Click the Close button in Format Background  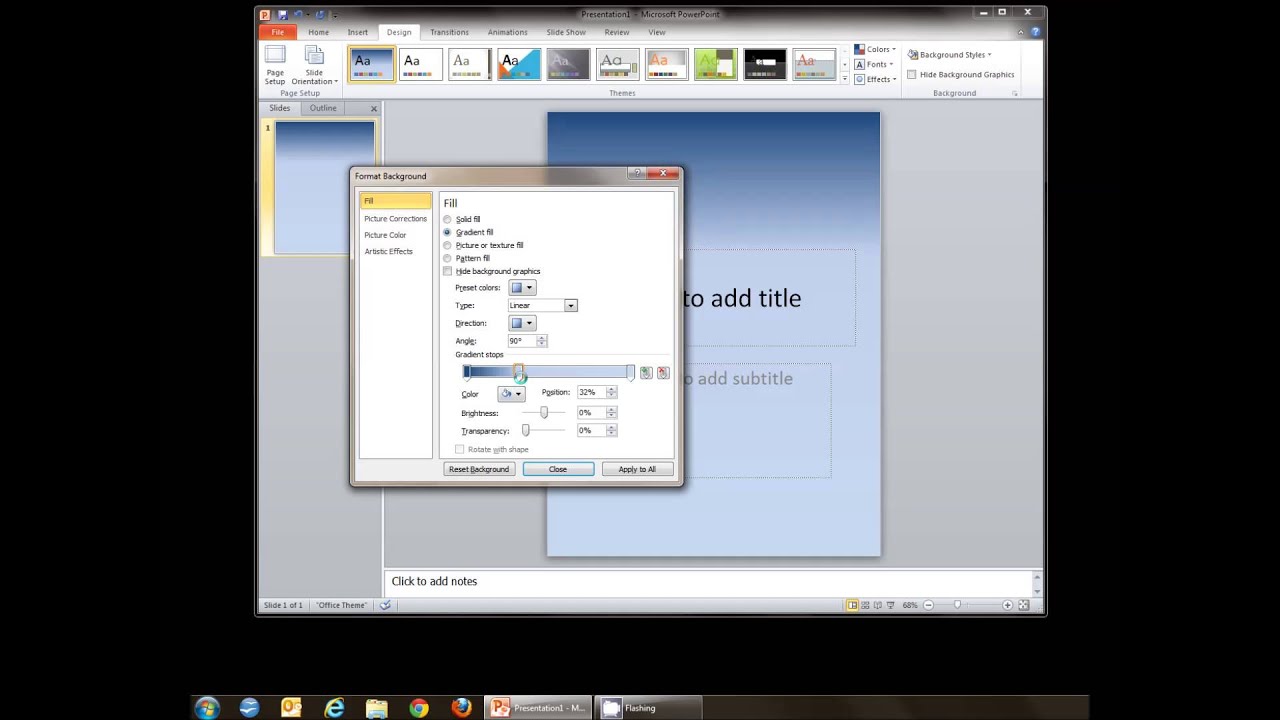point(558,469)
